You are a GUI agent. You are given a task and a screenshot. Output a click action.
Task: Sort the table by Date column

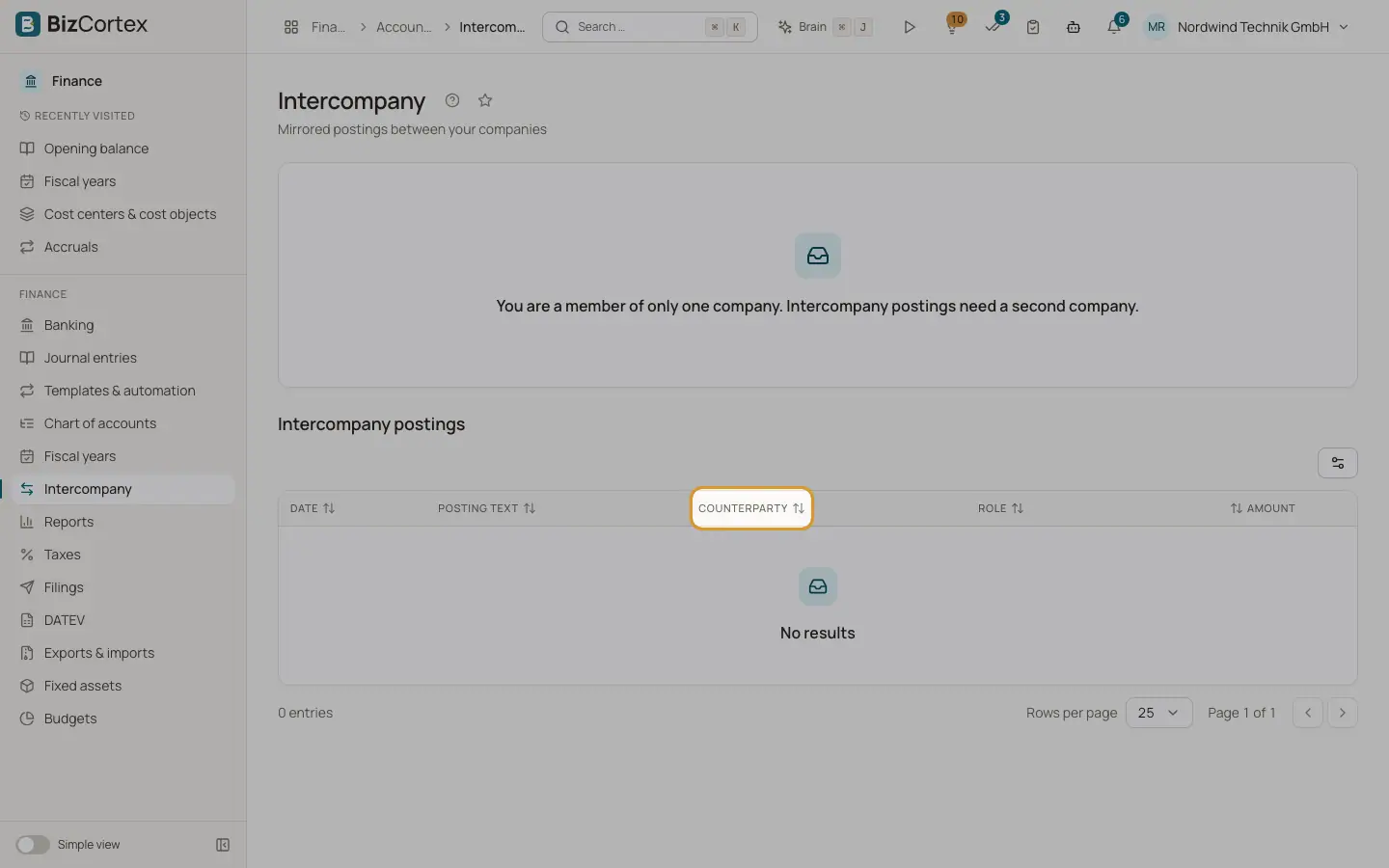pyautogui.click(x=313, y=508)
